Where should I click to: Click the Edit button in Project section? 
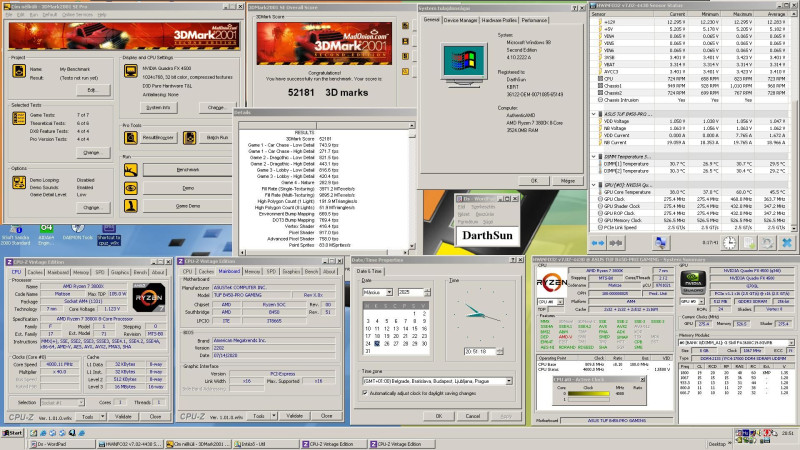pos(92,90)
